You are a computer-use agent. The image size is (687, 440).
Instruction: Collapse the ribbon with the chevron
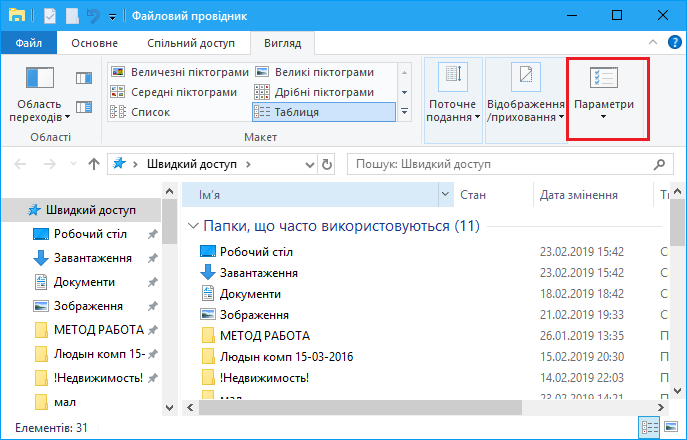click(x=653, y=42)
